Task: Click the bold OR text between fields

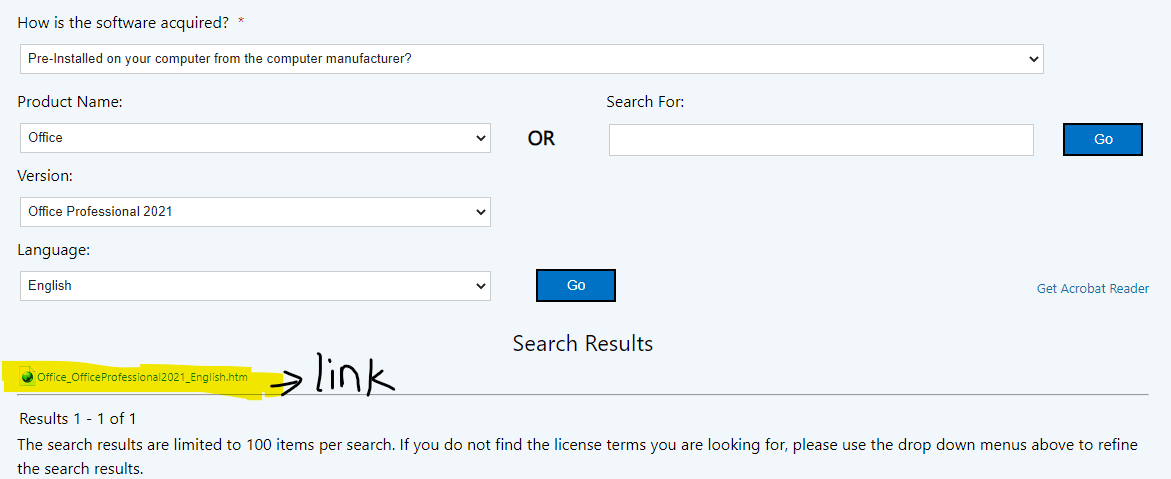Action: point(541,139)
